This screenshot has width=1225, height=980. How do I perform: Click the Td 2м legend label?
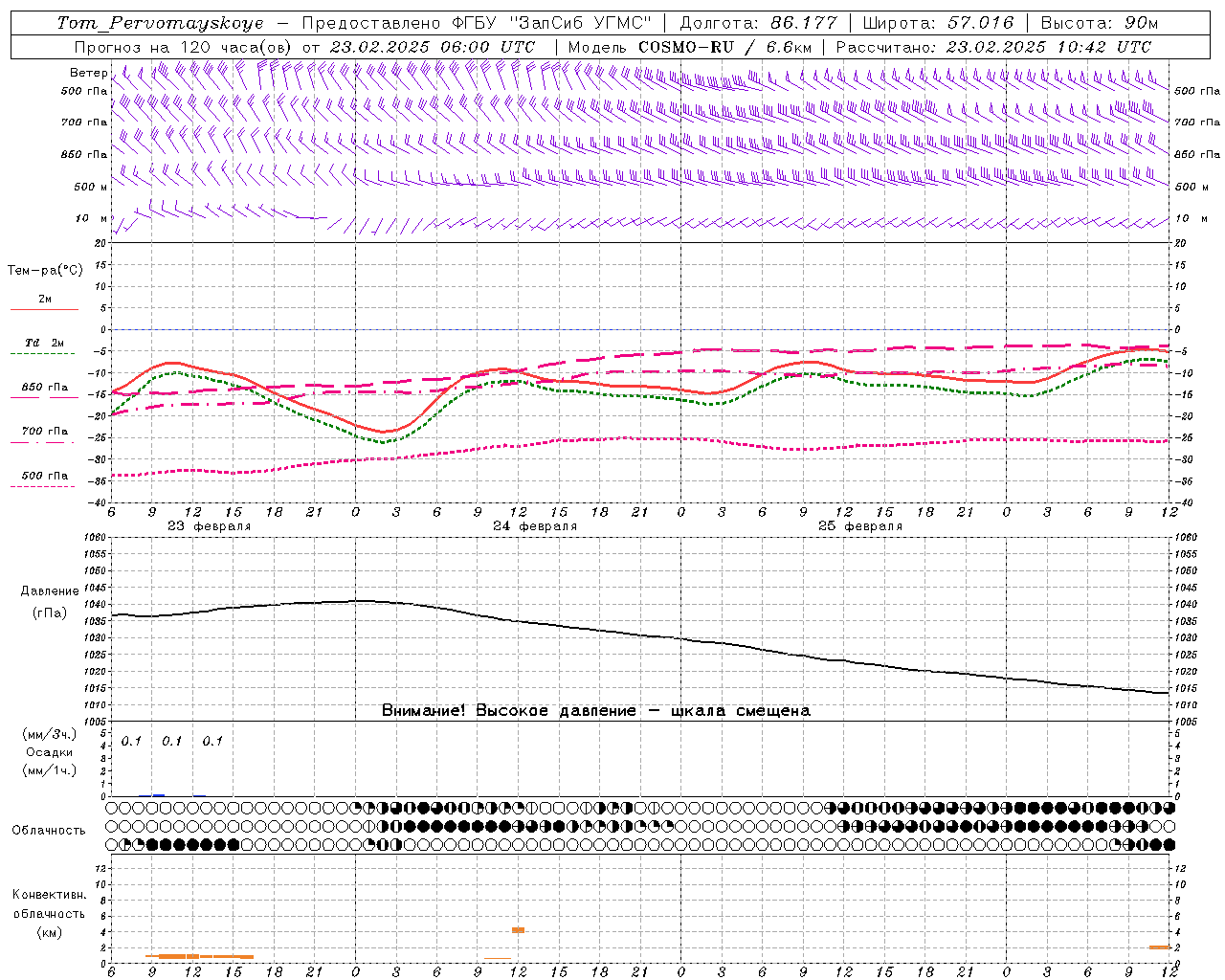[44, 343]
